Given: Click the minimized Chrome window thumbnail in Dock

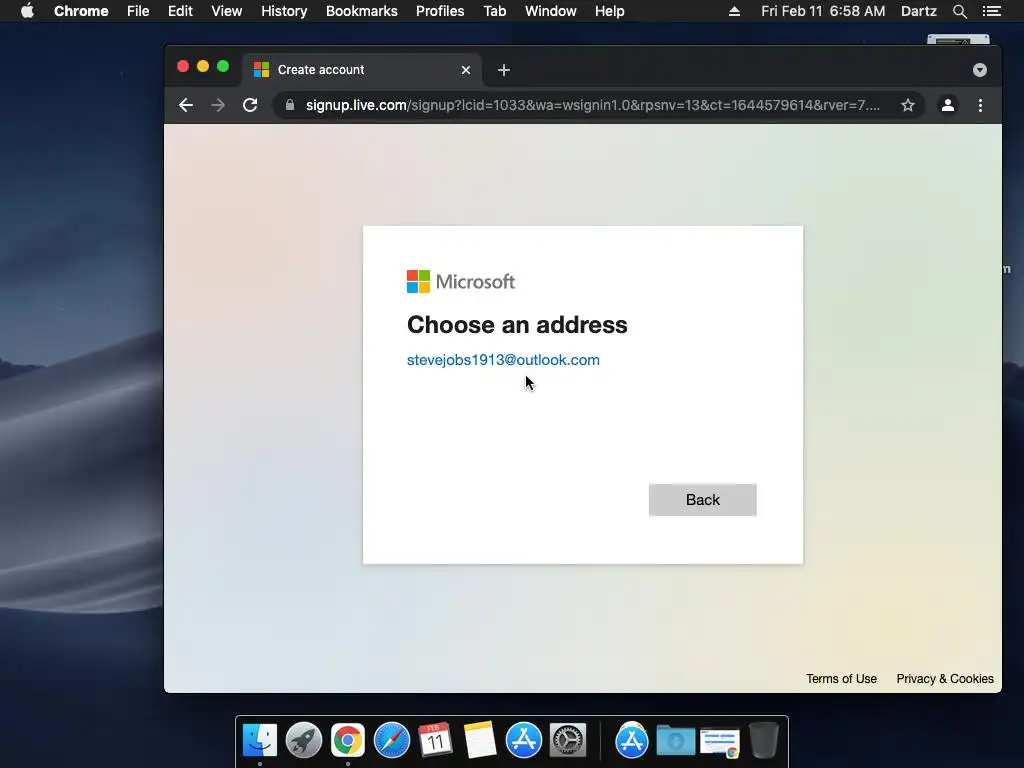Looking at the screenshot, I should click(x=720, y=743).
